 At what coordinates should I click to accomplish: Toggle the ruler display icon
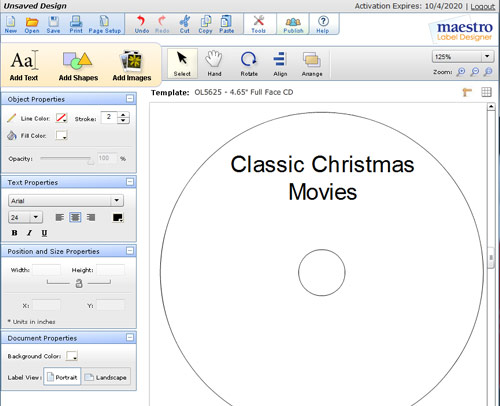click(x=467, y=92)
